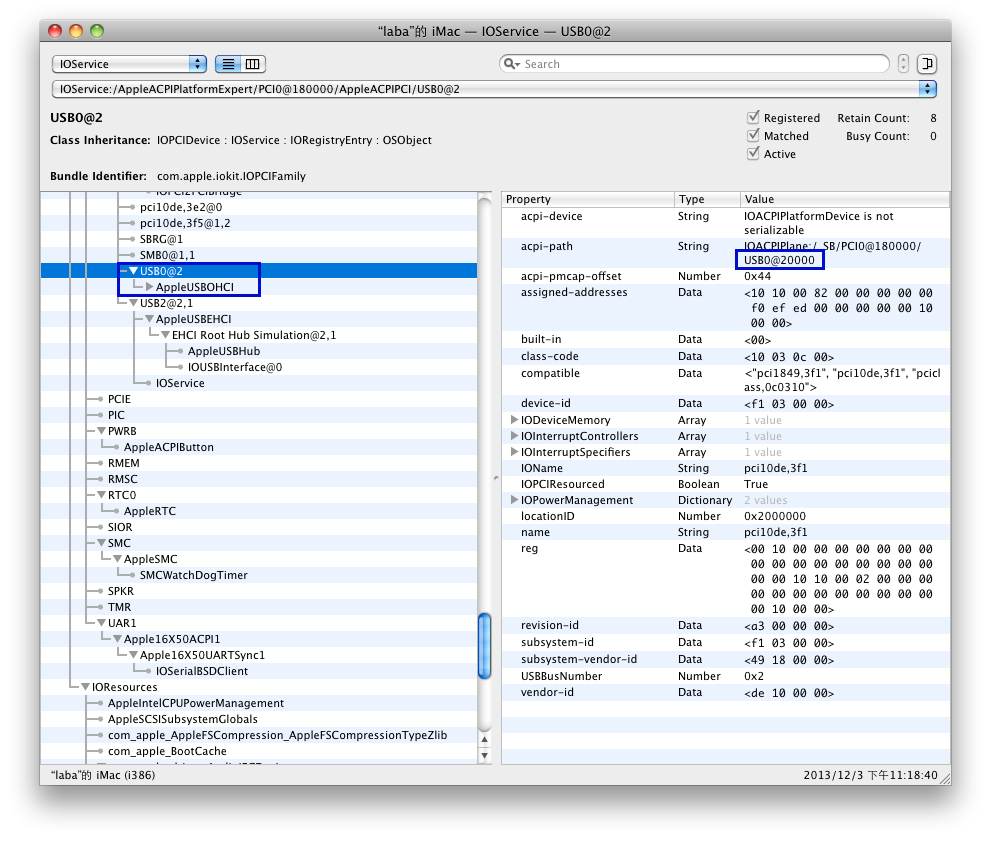Select the pci10de,3e2@0 entry

pyautogui.click(x=181, y=207)
